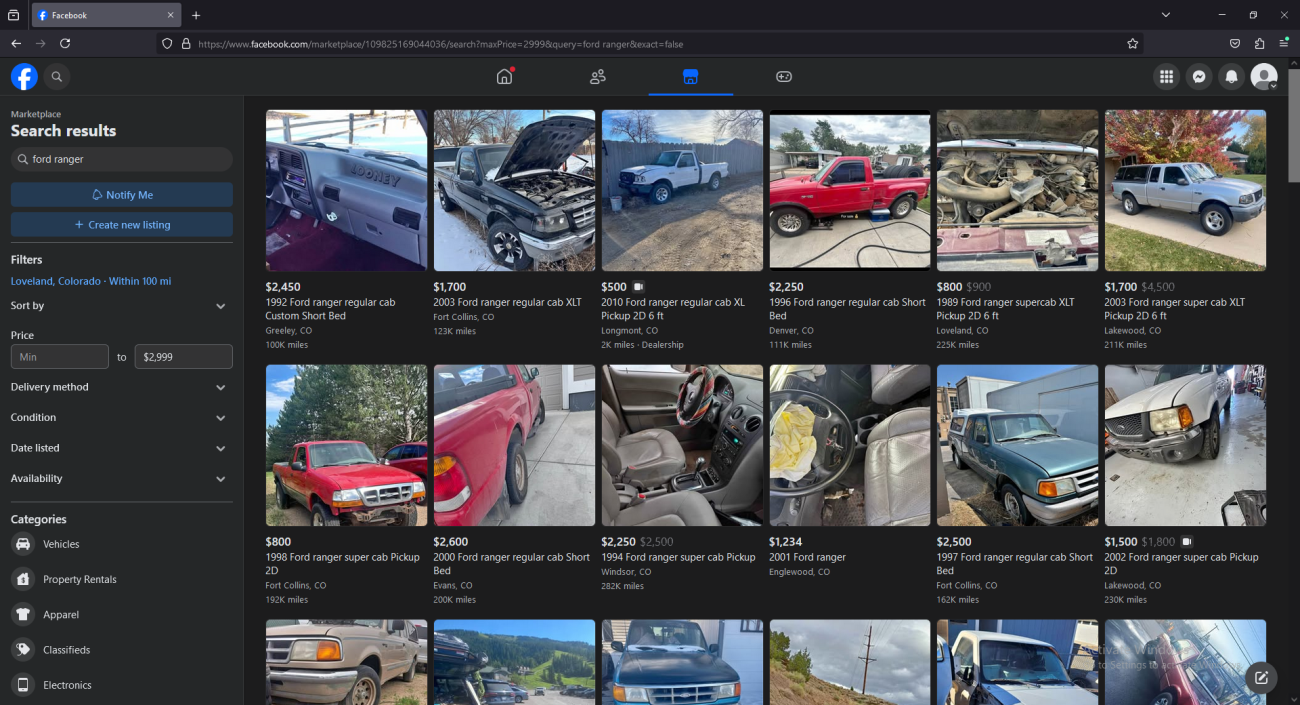This screenshot has width=1300, height=705.
Task: Open the Facebook Home icon
Action: (504, 77)
